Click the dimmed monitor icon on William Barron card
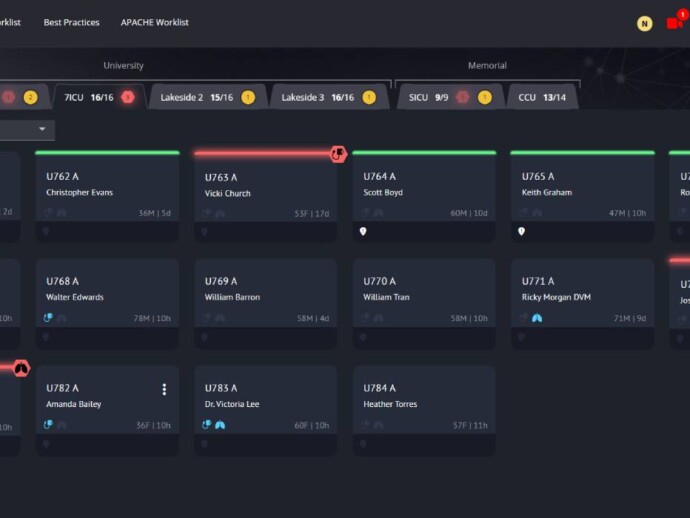This screenshot has width=690, height=518. pyautogui.click(x=206, y=318)
